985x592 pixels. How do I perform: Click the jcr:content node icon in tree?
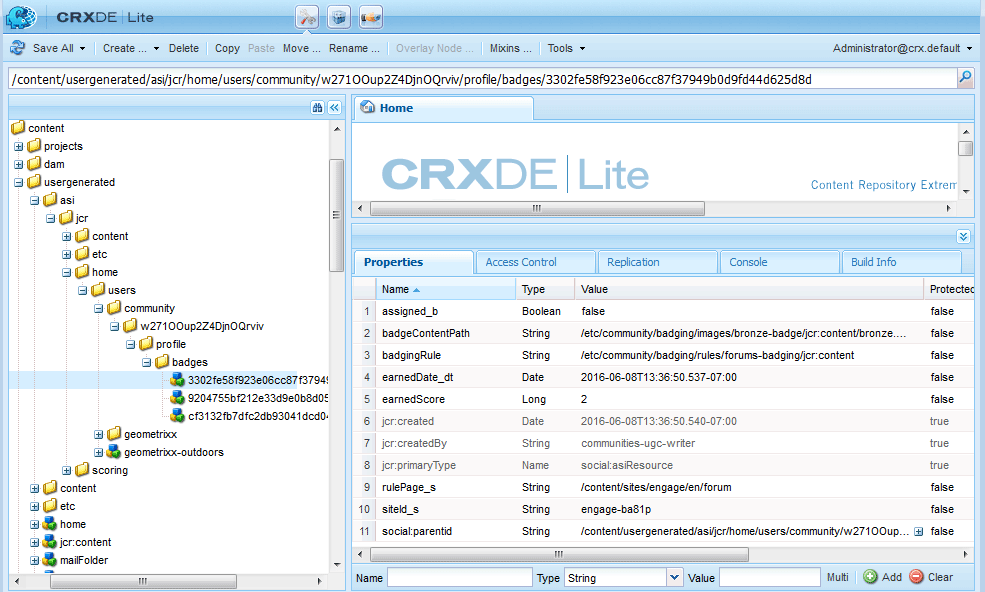point(50,542)
